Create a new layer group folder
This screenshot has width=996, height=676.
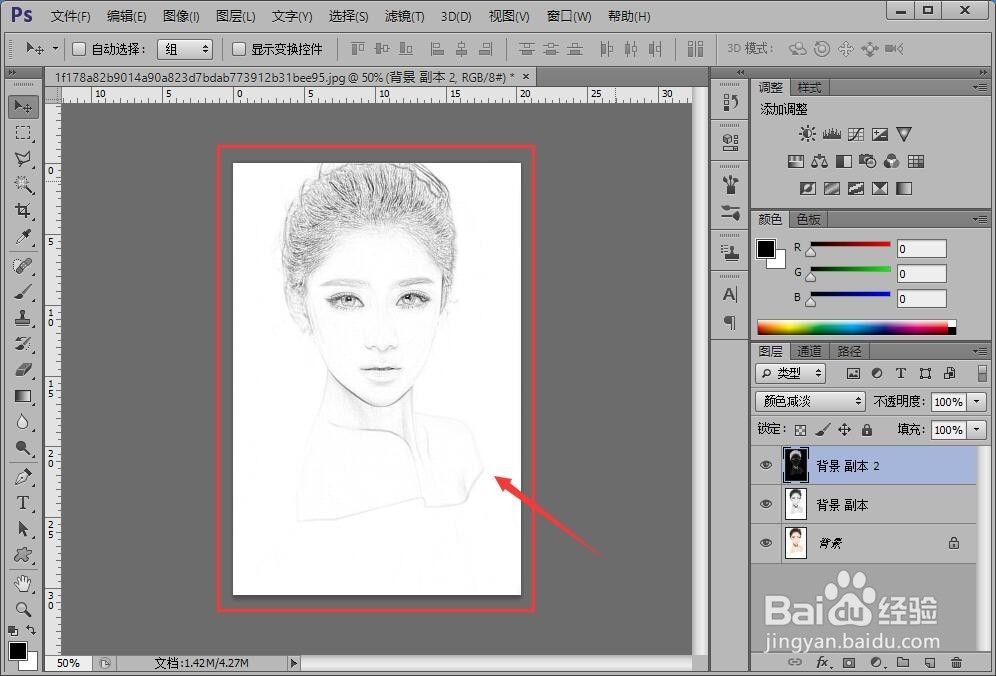pos(903,662)
